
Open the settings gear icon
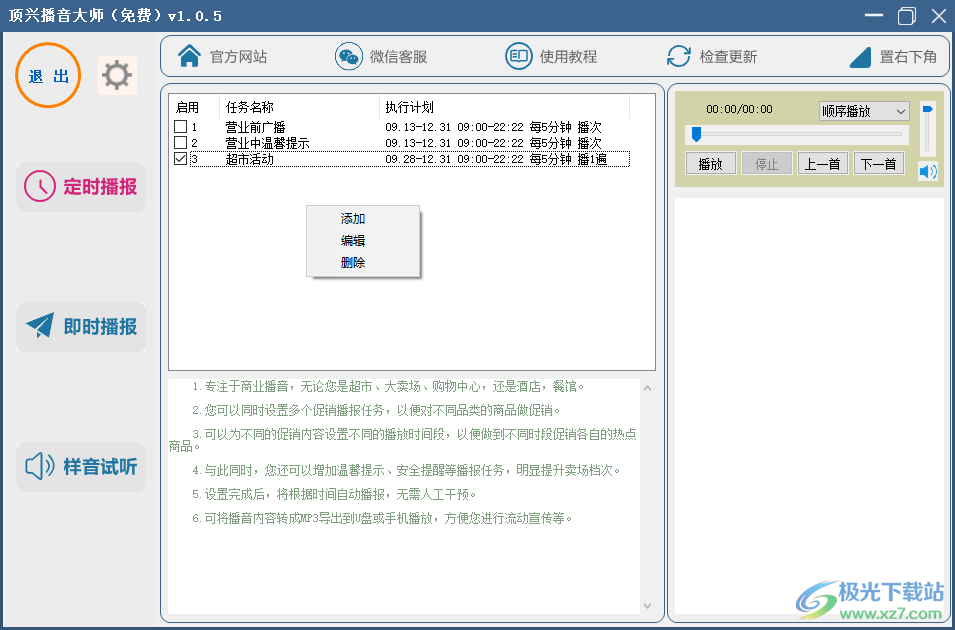[x=117, y=74]
